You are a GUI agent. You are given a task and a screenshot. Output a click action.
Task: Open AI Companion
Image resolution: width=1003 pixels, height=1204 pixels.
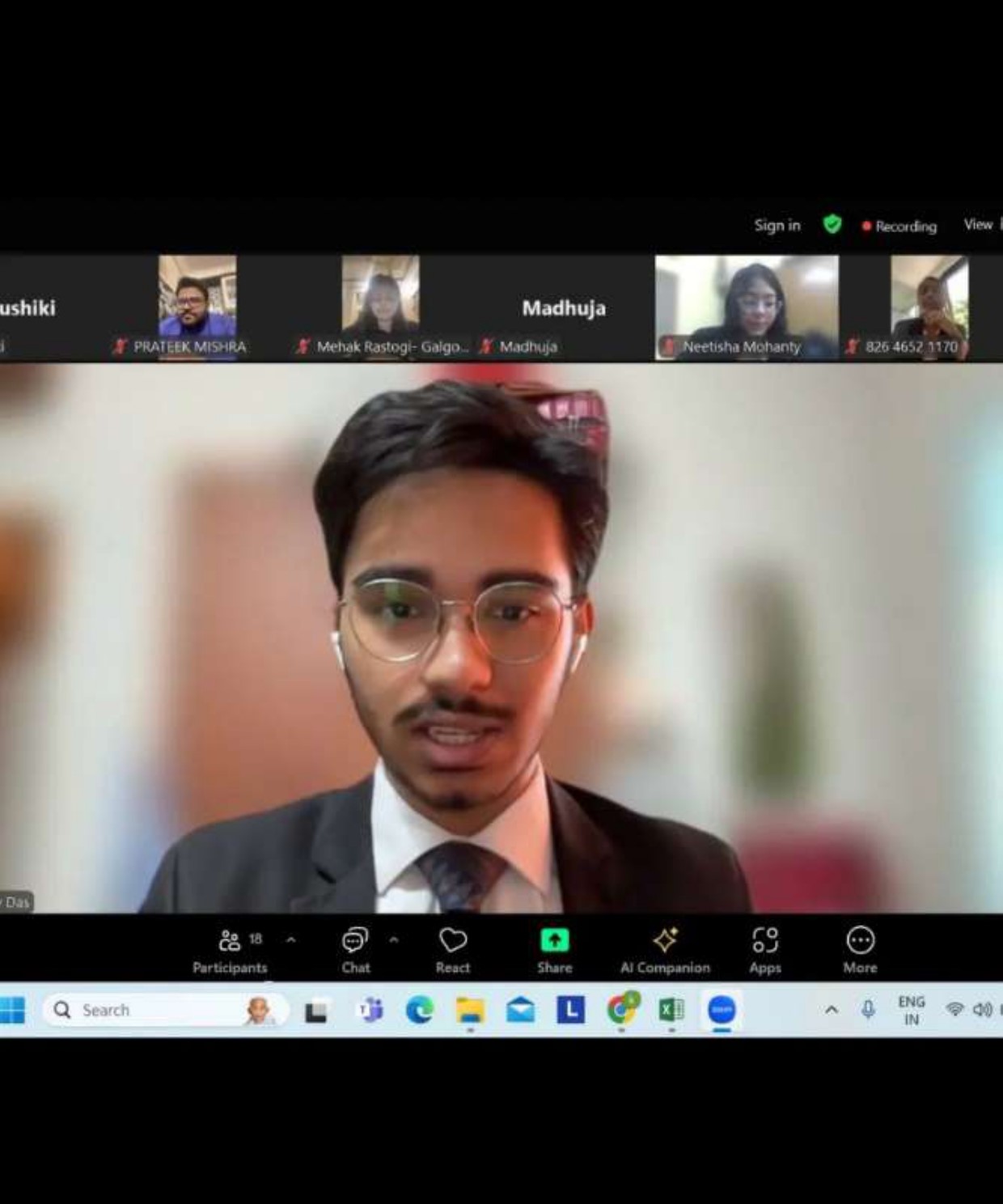pyautogui.click(x=665, y=951)
